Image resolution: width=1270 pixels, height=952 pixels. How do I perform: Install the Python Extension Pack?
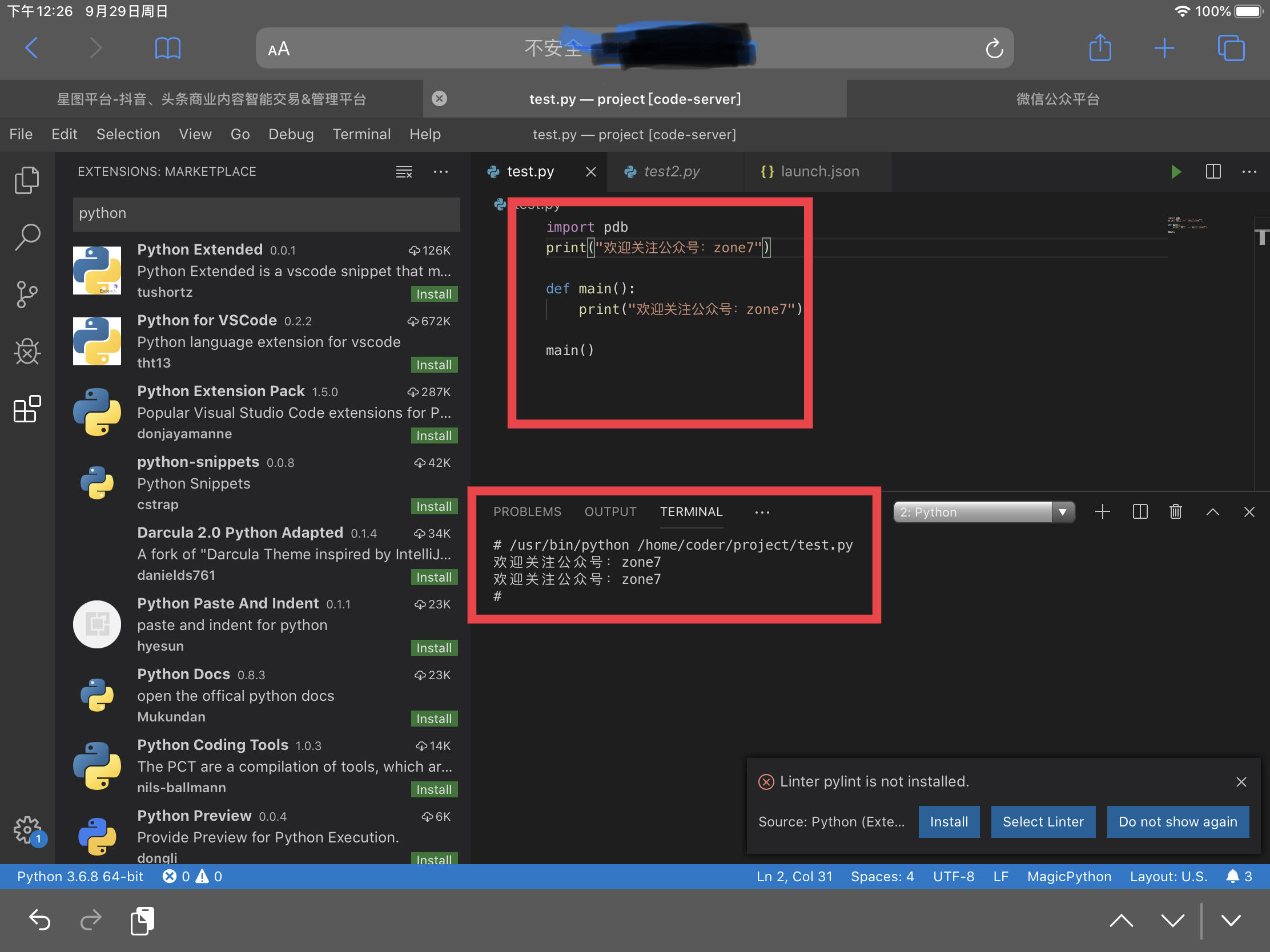point(434,435)
